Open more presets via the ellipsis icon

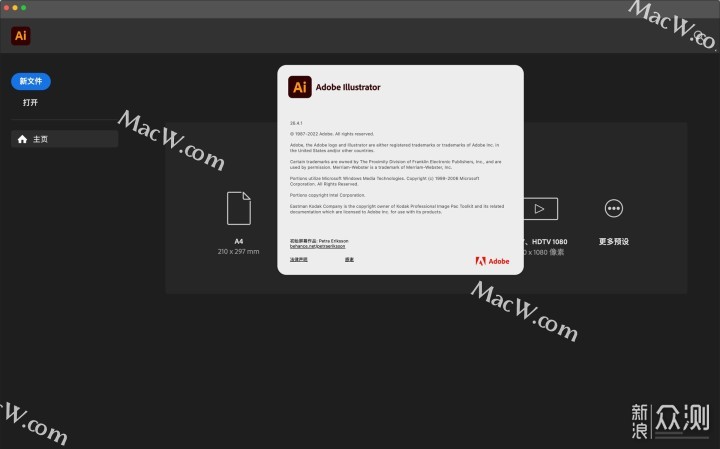pos(613,208)
